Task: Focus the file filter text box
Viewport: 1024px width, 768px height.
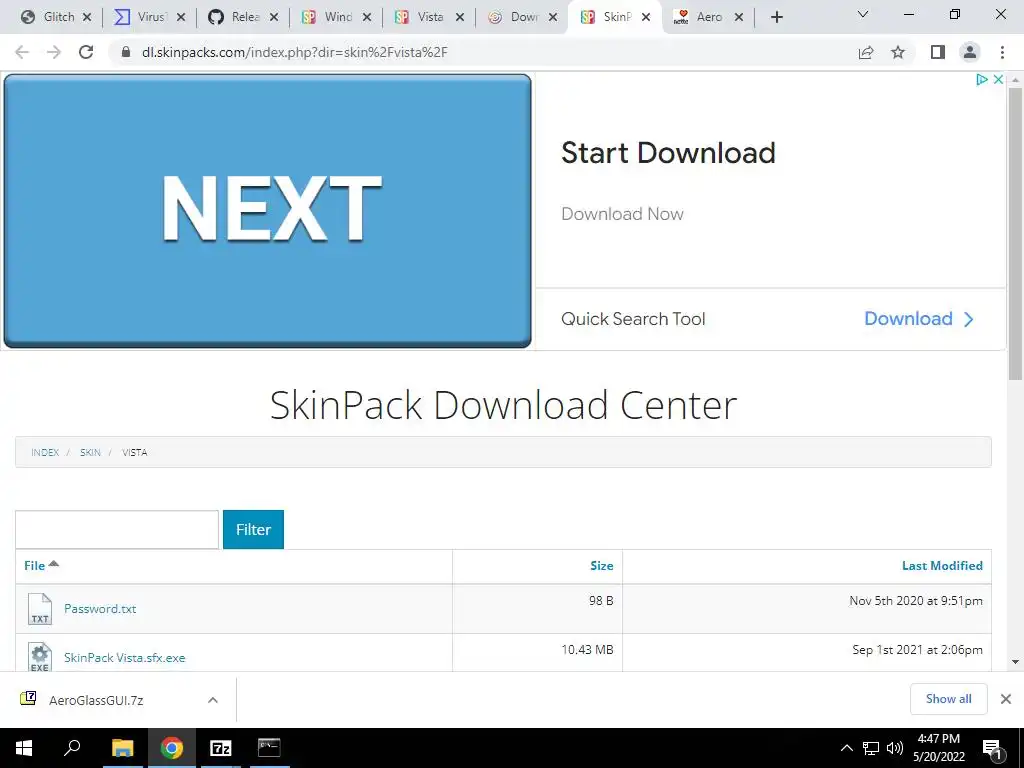Action: pyautogui.click(x=117, y=530)
